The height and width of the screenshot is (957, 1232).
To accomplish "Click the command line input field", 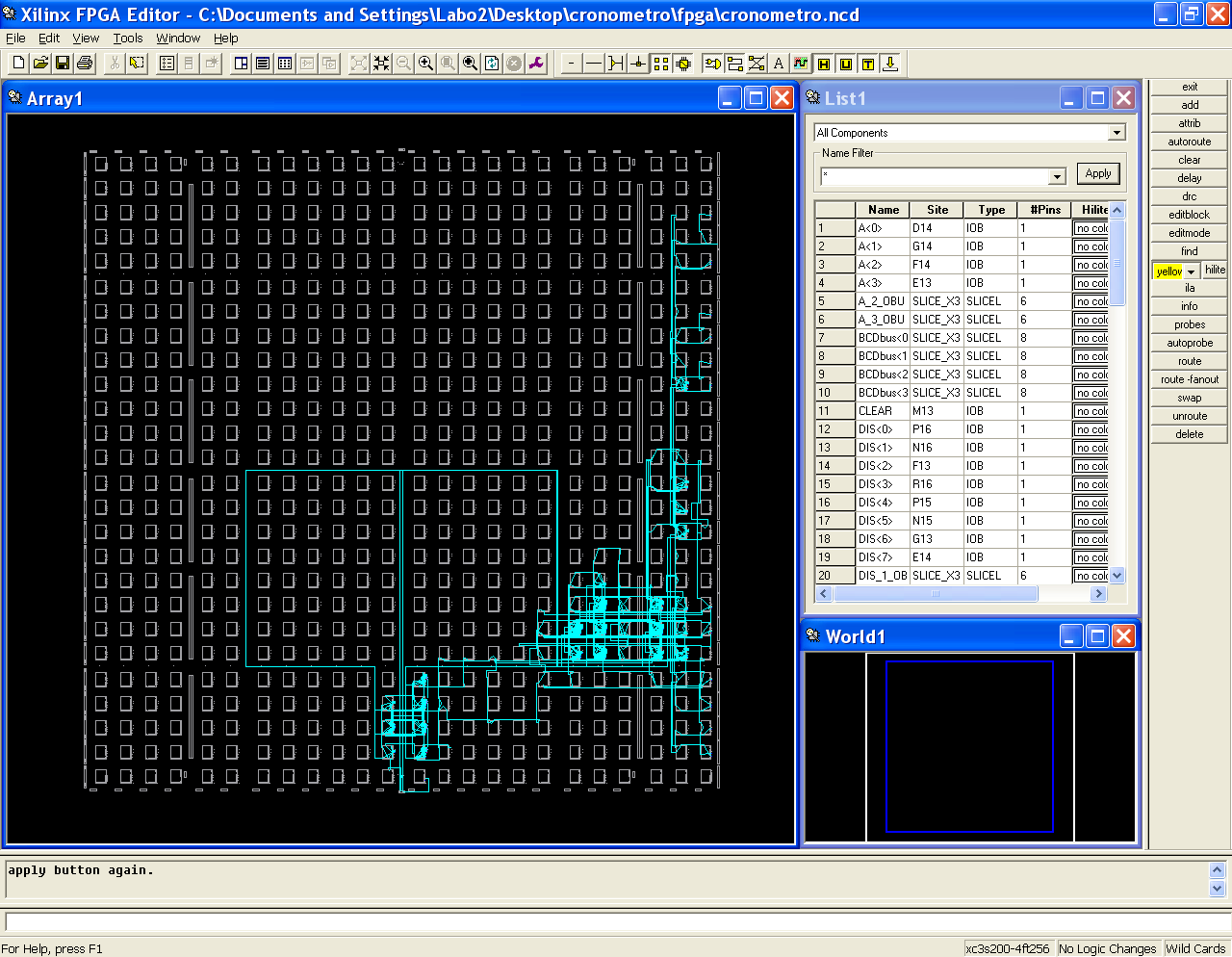I will pyautogui.click(x=616, y=922).
